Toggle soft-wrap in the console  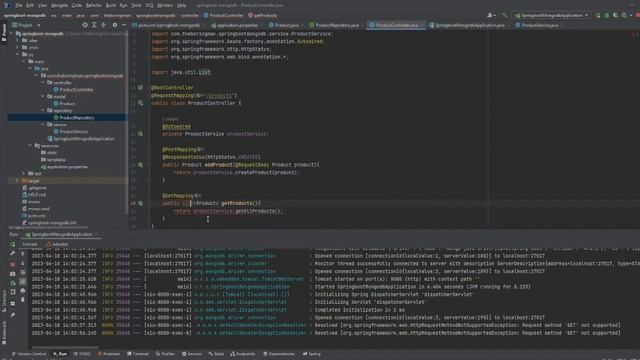pos(23,273)
